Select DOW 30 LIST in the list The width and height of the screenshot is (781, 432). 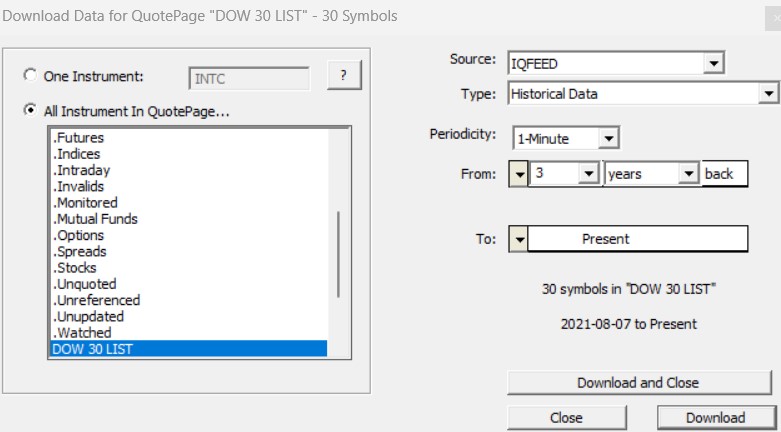[189, 349]
